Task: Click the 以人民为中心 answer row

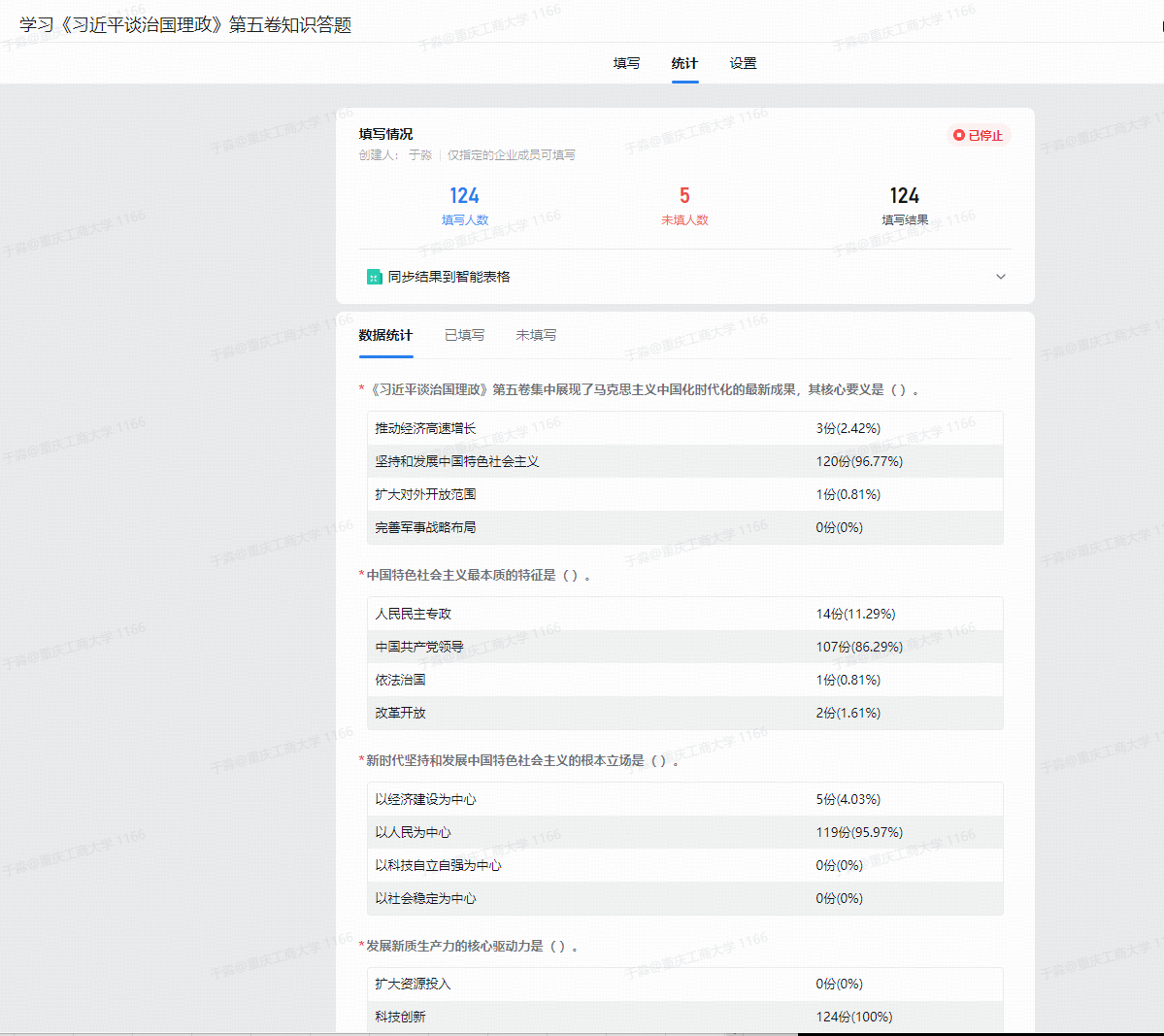Action: click(684, 832)
